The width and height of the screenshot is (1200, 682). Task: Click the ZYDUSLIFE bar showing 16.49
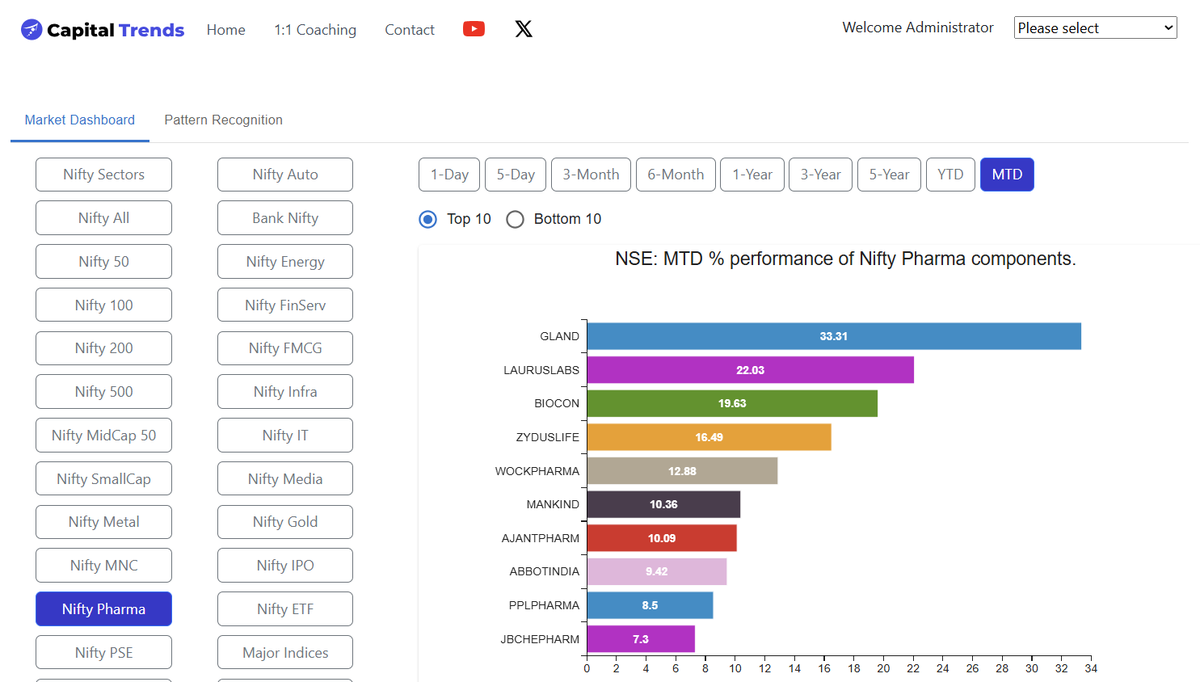(709, 437)
